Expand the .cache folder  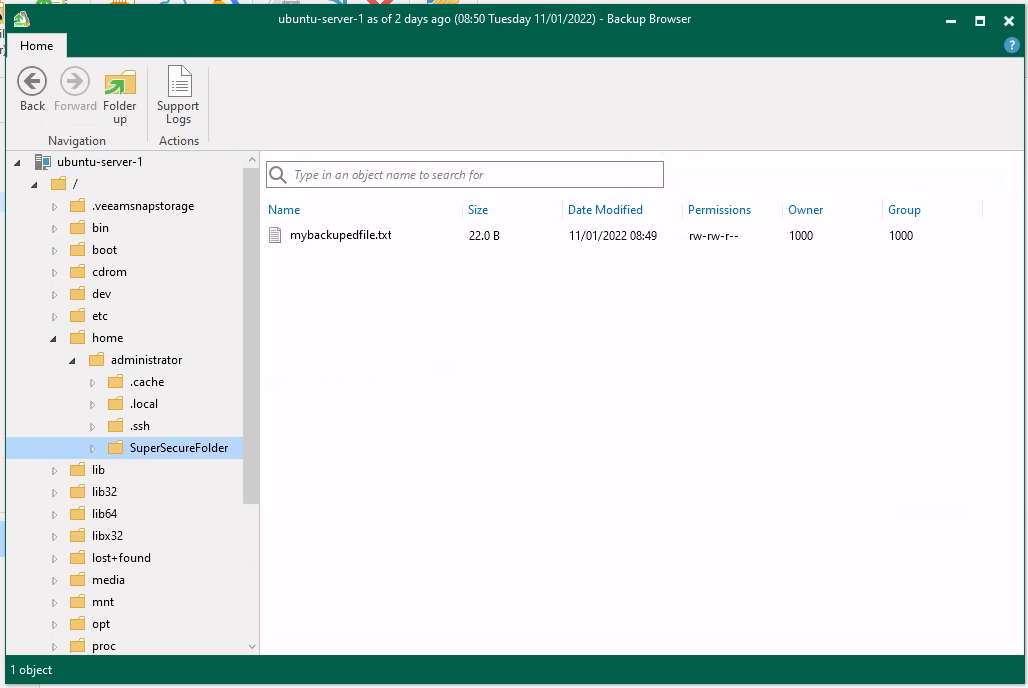click(92, 382)
